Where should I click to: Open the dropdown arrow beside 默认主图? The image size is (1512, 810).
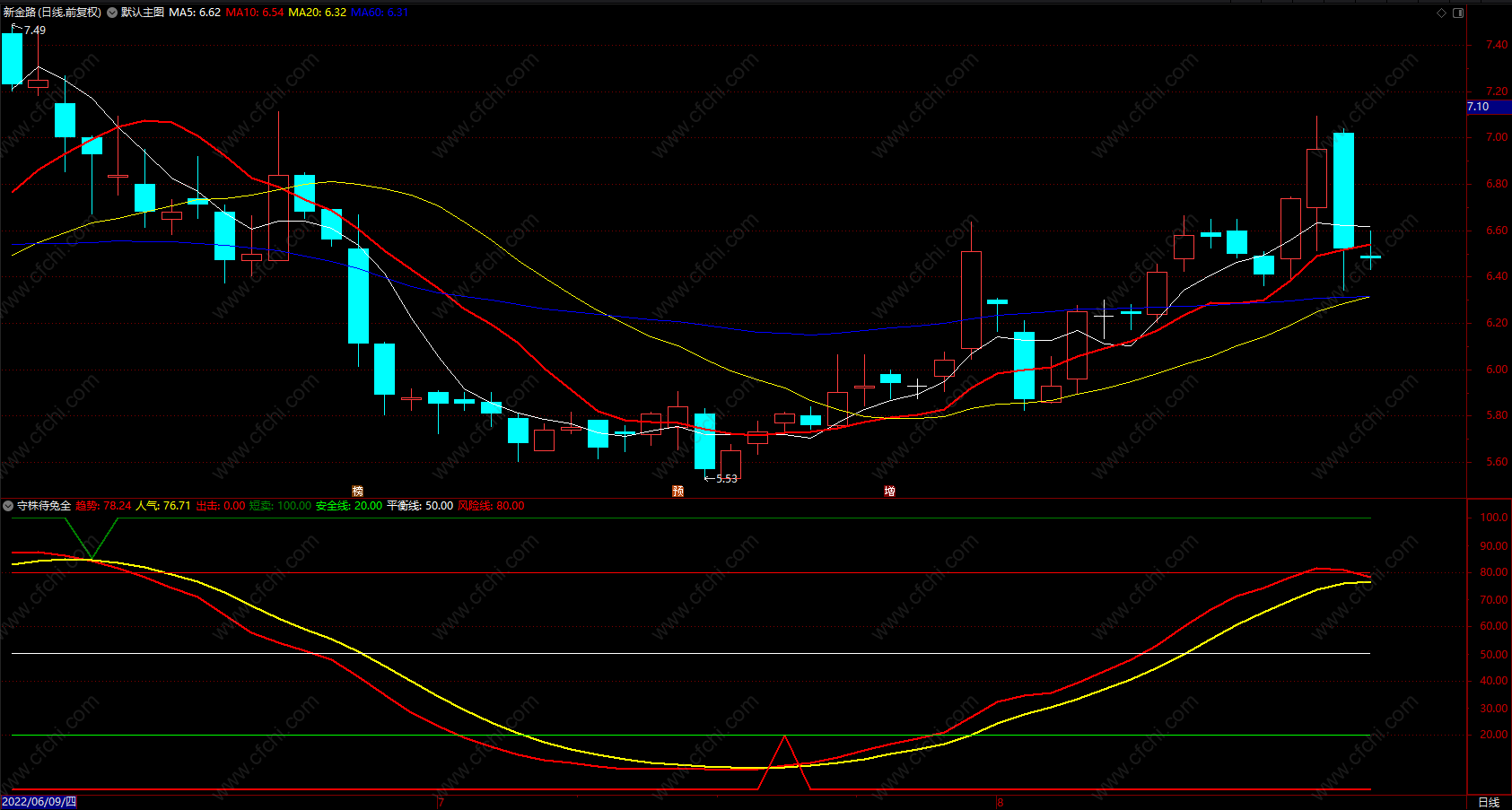pos(112,13)
